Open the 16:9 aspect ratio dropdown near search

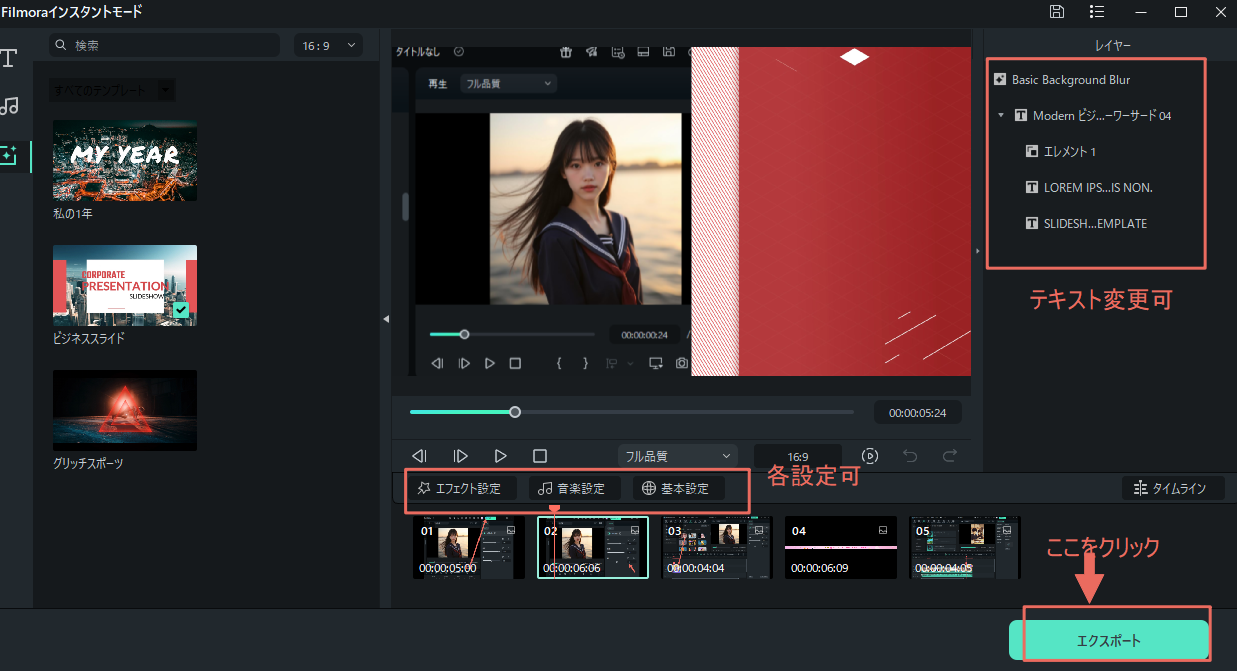[x=328, y=45]
